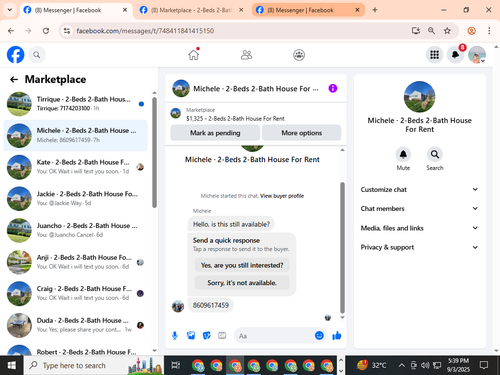This screenshot has width=500, height=375.
Task: Click the More options button
Action: (301, 133)
